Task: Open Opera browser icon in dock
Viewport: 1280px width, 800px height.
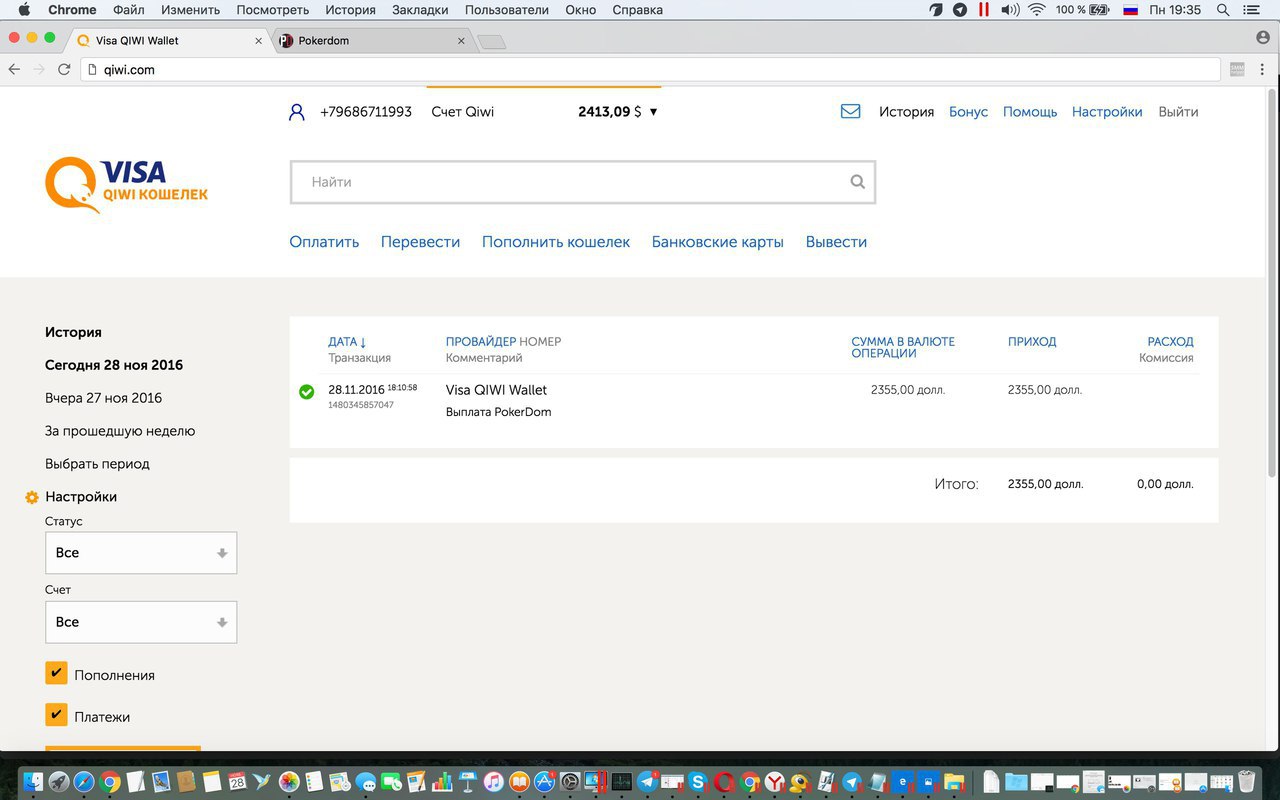Action: click(x=723, y=782)
